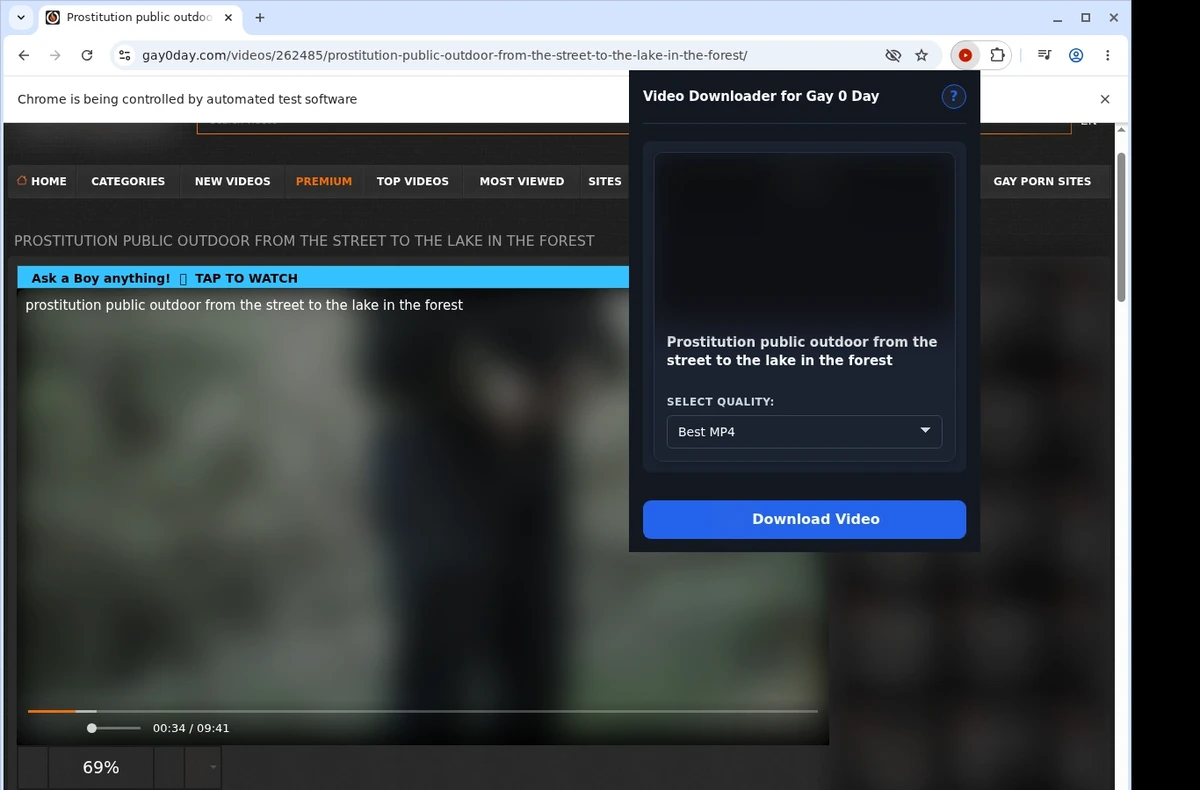
Task: Click the address bar URL field
Action: pos(510,56)
